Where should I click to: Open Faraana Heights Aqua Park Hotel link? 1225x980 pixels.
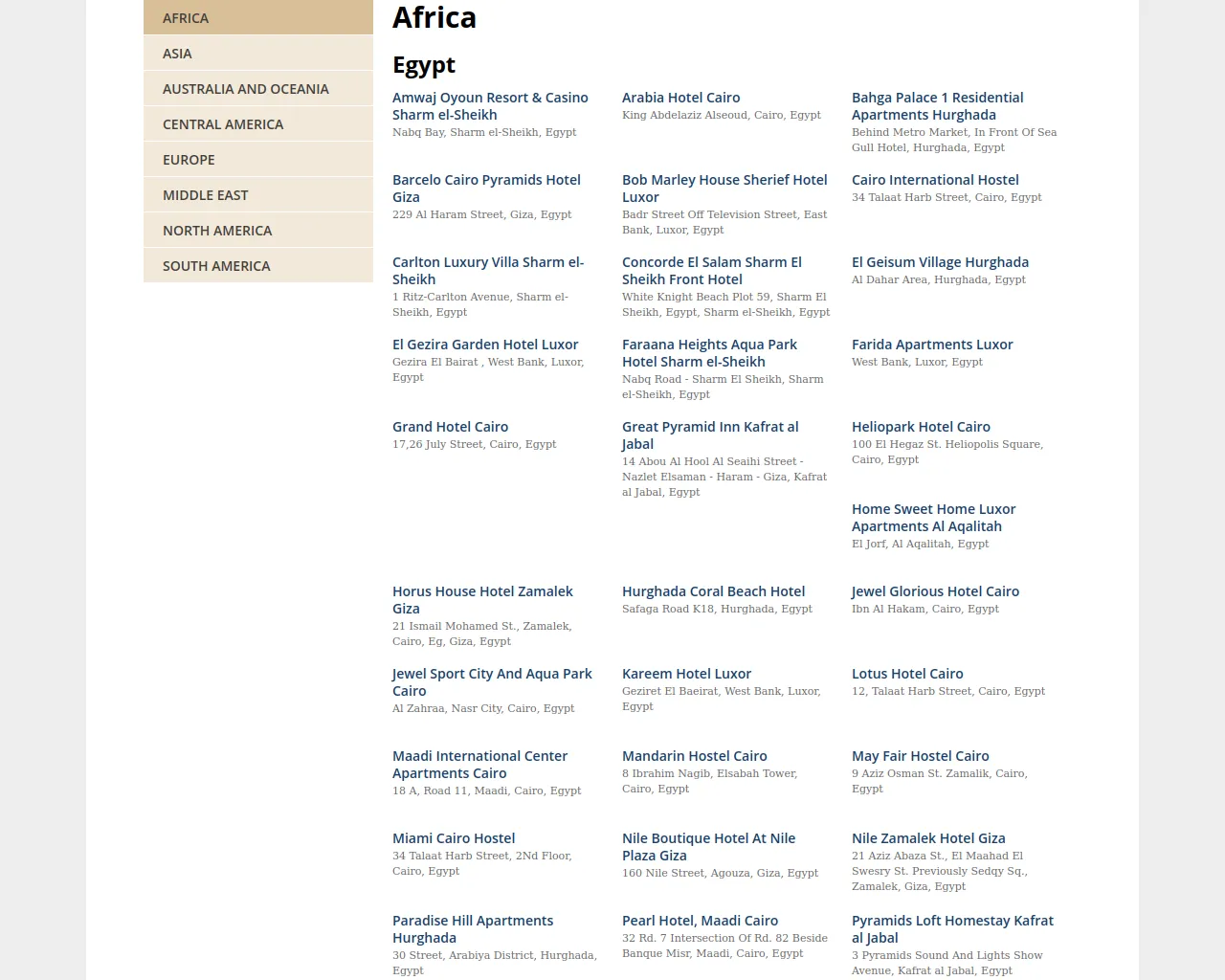(x=709, y=353)
